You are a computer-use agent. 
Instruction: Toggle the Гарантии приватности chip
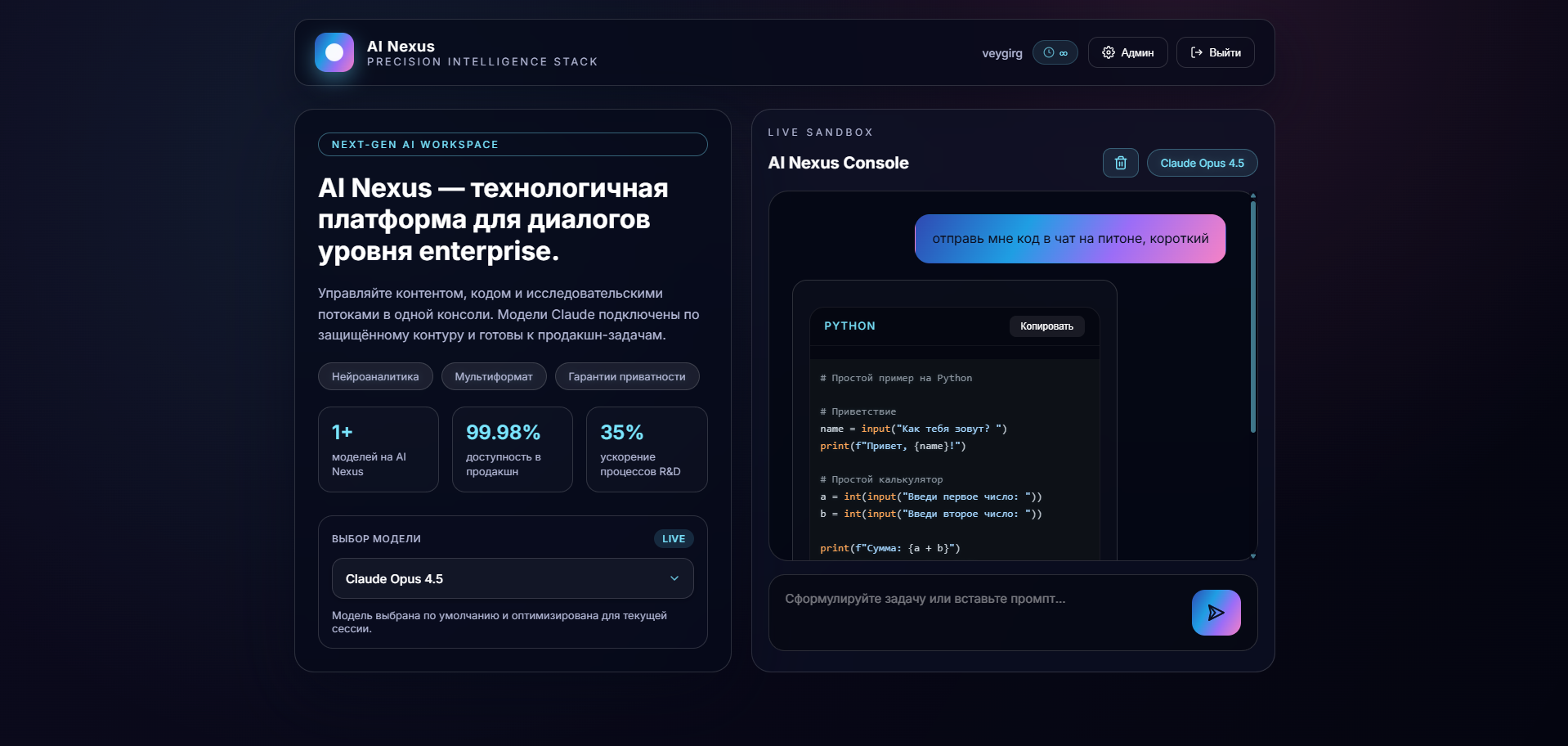[626, 376]
